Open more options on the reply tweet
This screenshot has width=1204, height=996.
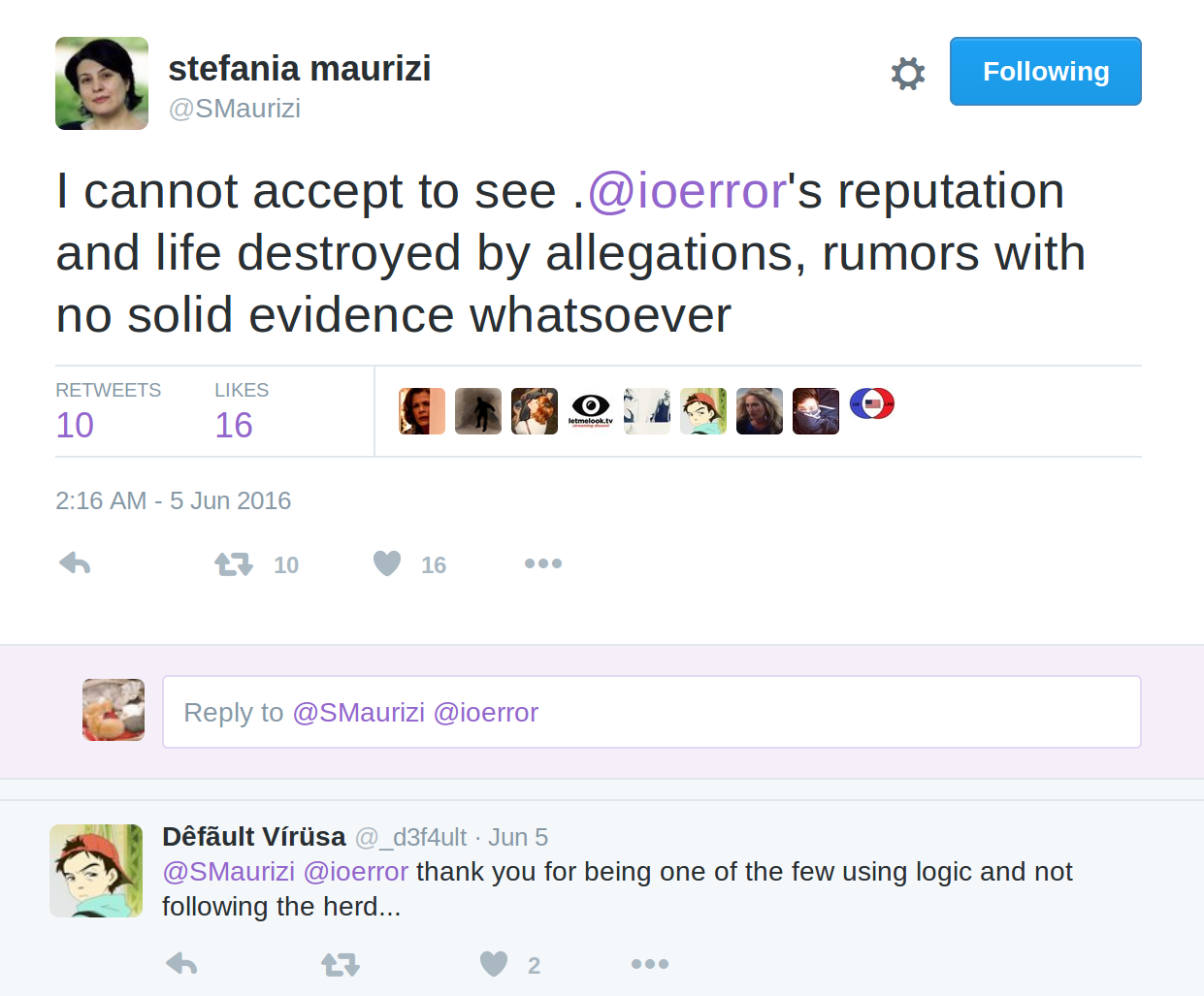point(649,964)
